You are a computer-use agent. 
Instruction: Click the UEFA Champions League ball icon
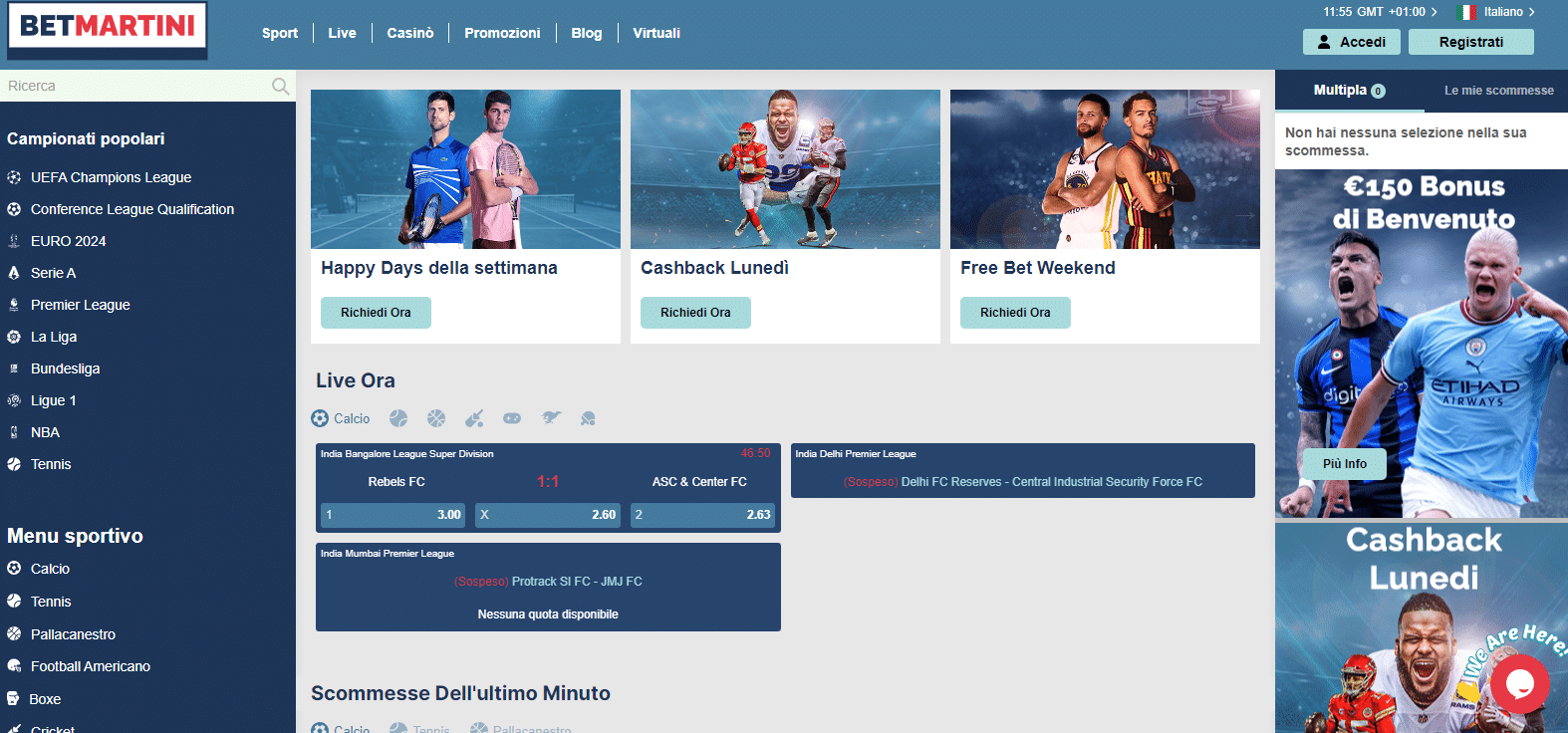(14, 177)
